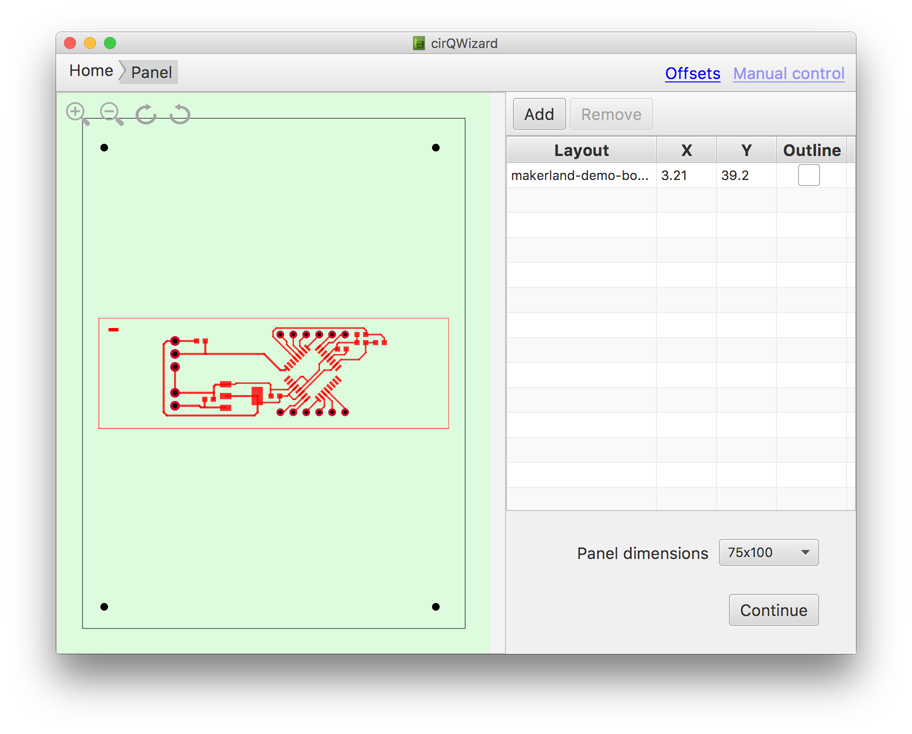This screenshot has width=912, height=734.
Task: Open the Offsets link
Action: [693, 73]
